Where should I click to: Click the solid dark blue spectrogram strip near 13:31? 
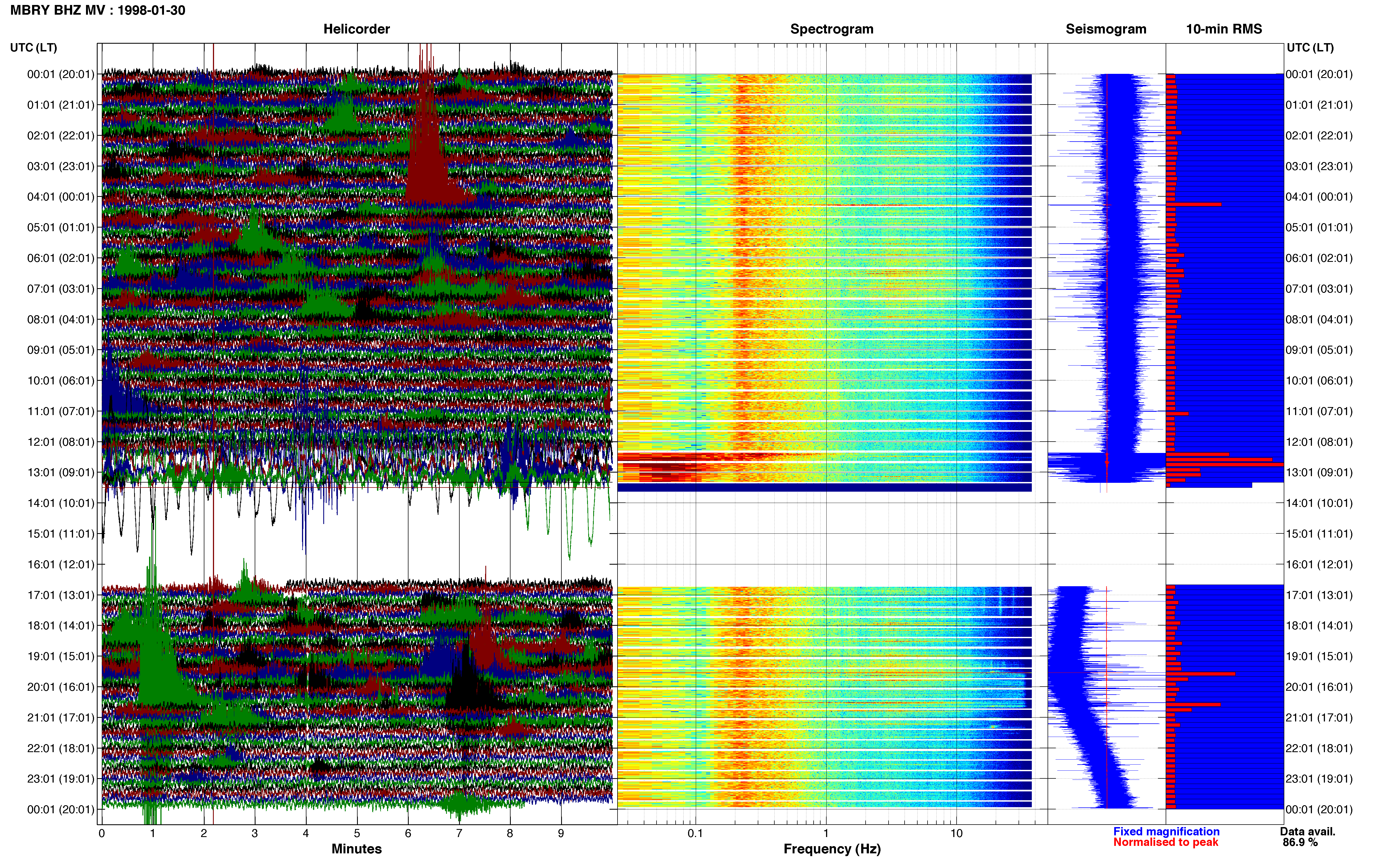(x=824, y=488)
